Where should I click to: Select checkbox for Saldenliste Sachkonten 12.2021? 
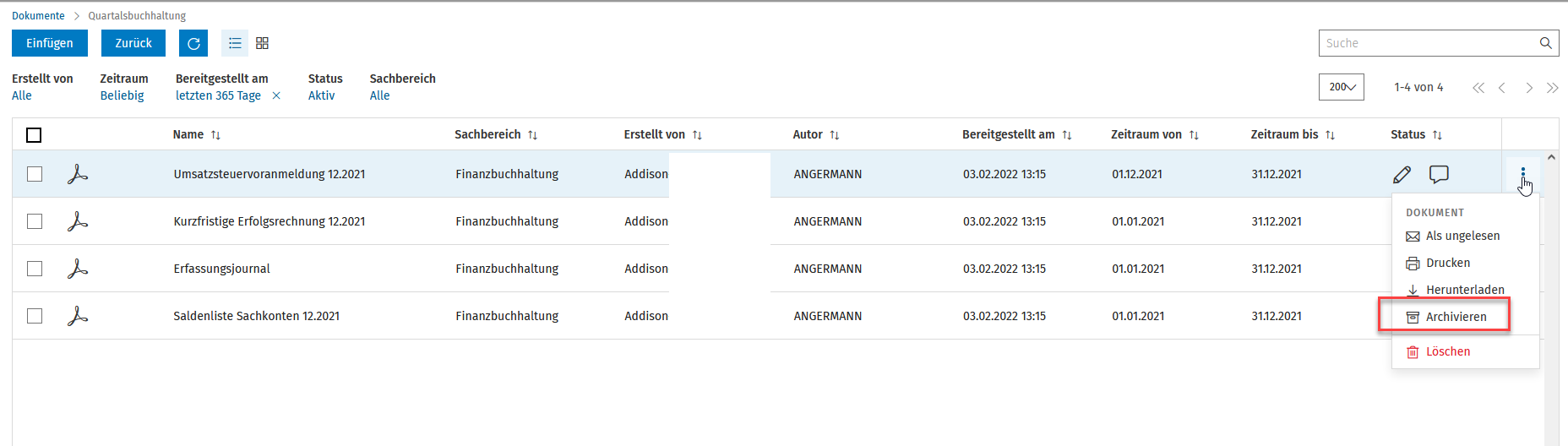[35, 316]
